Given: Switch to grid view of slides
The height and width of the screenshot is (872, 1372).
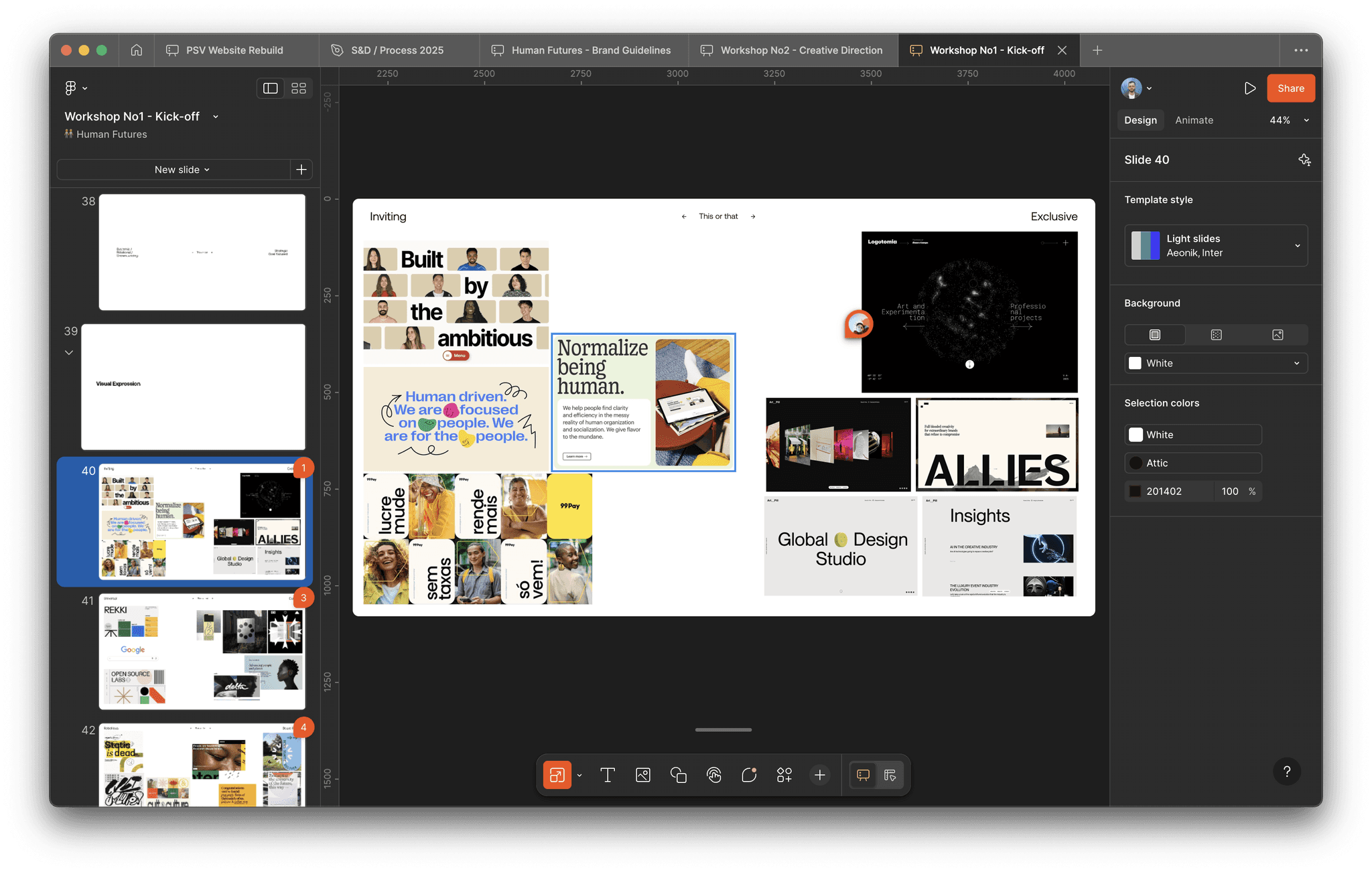Looking at the screenshot, I should (299, 88).
